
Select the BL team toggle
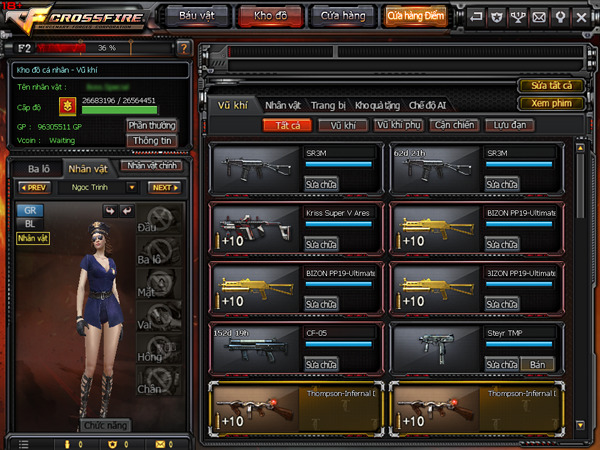pos(30,224)
